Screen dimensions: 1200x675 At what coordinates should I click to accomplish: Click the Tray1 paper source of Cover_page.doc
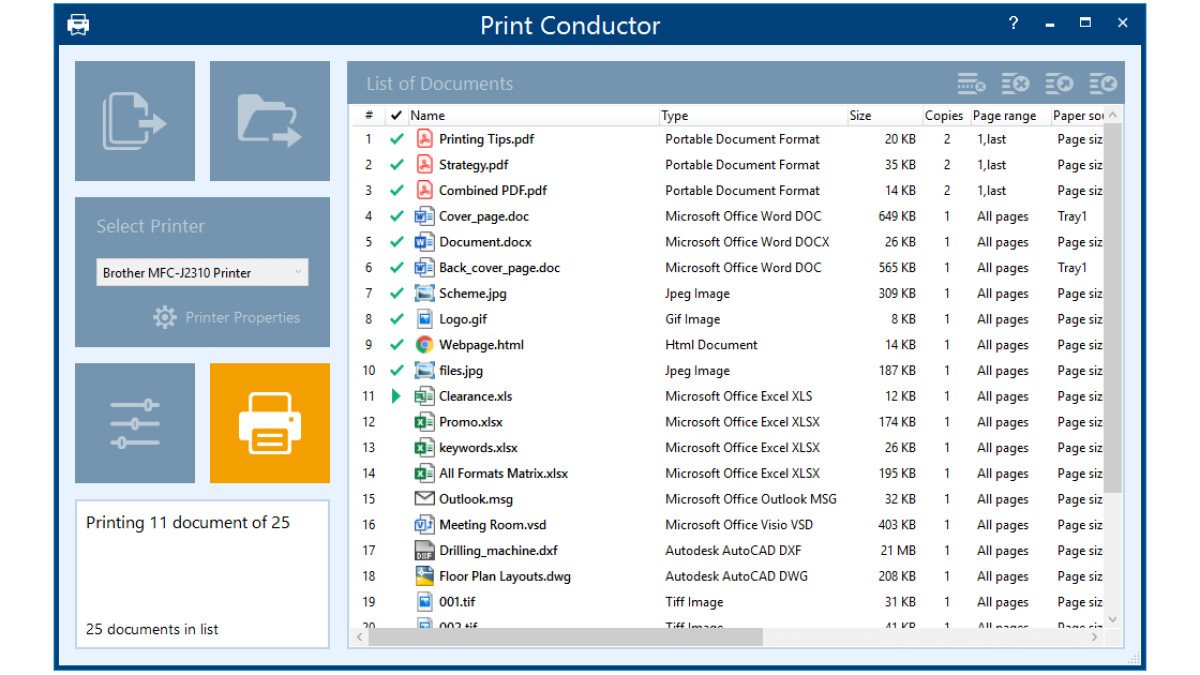(1071, 216)
